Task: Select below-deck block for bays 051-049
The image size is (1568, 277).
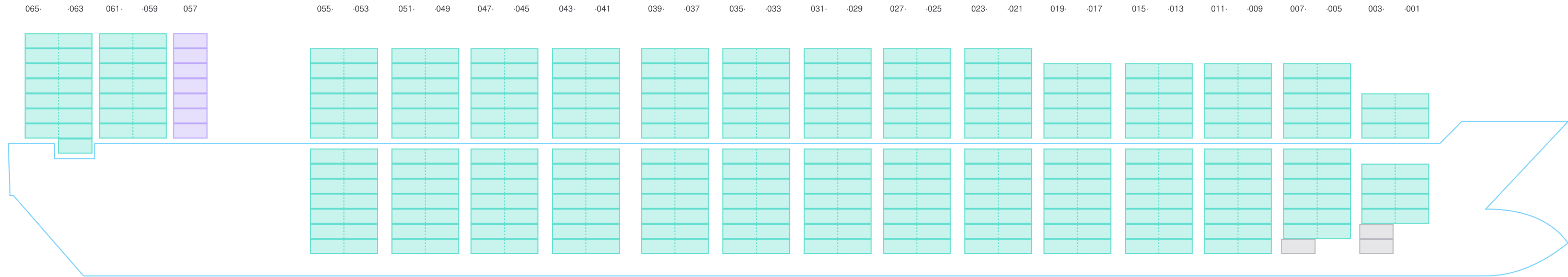Action: point(425,201)
